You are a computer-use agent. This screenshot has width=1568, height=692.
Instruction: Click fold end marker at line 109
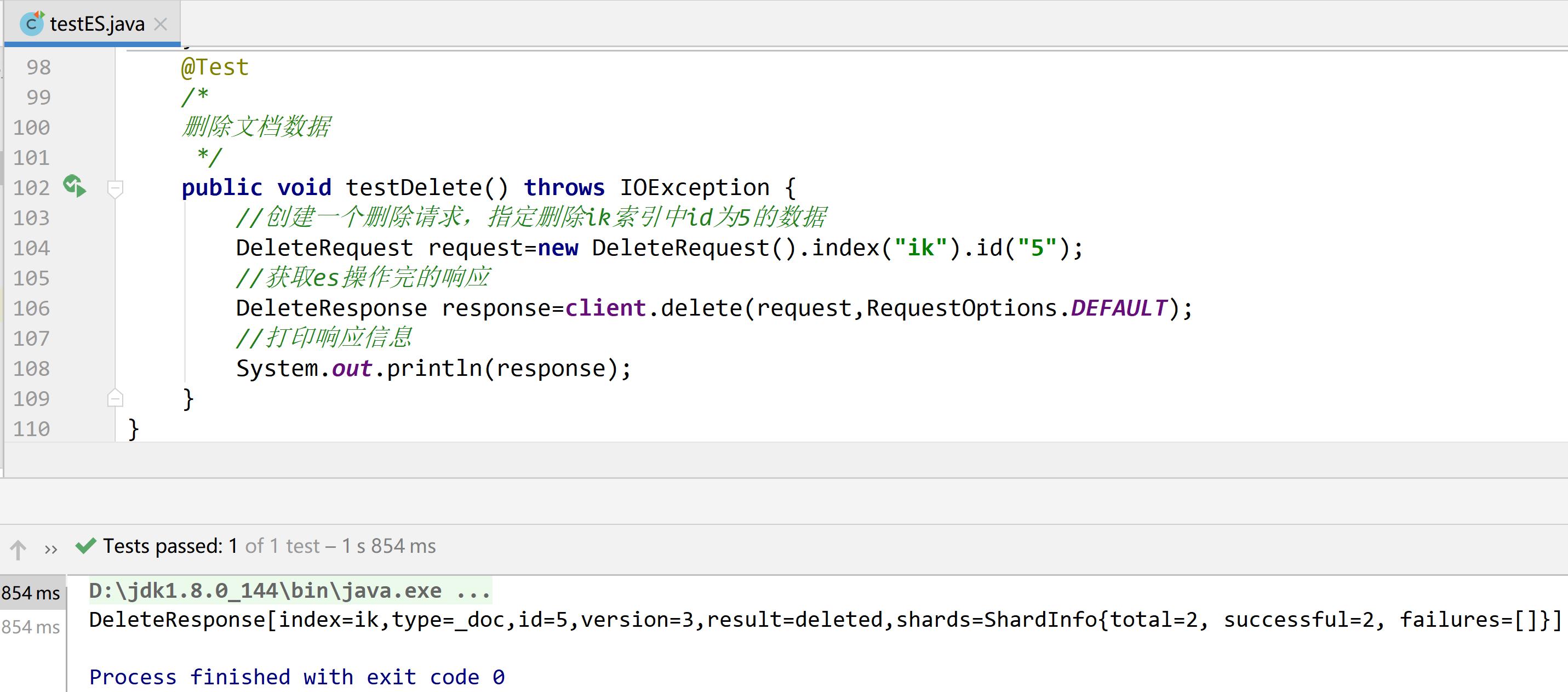[115, 398]
